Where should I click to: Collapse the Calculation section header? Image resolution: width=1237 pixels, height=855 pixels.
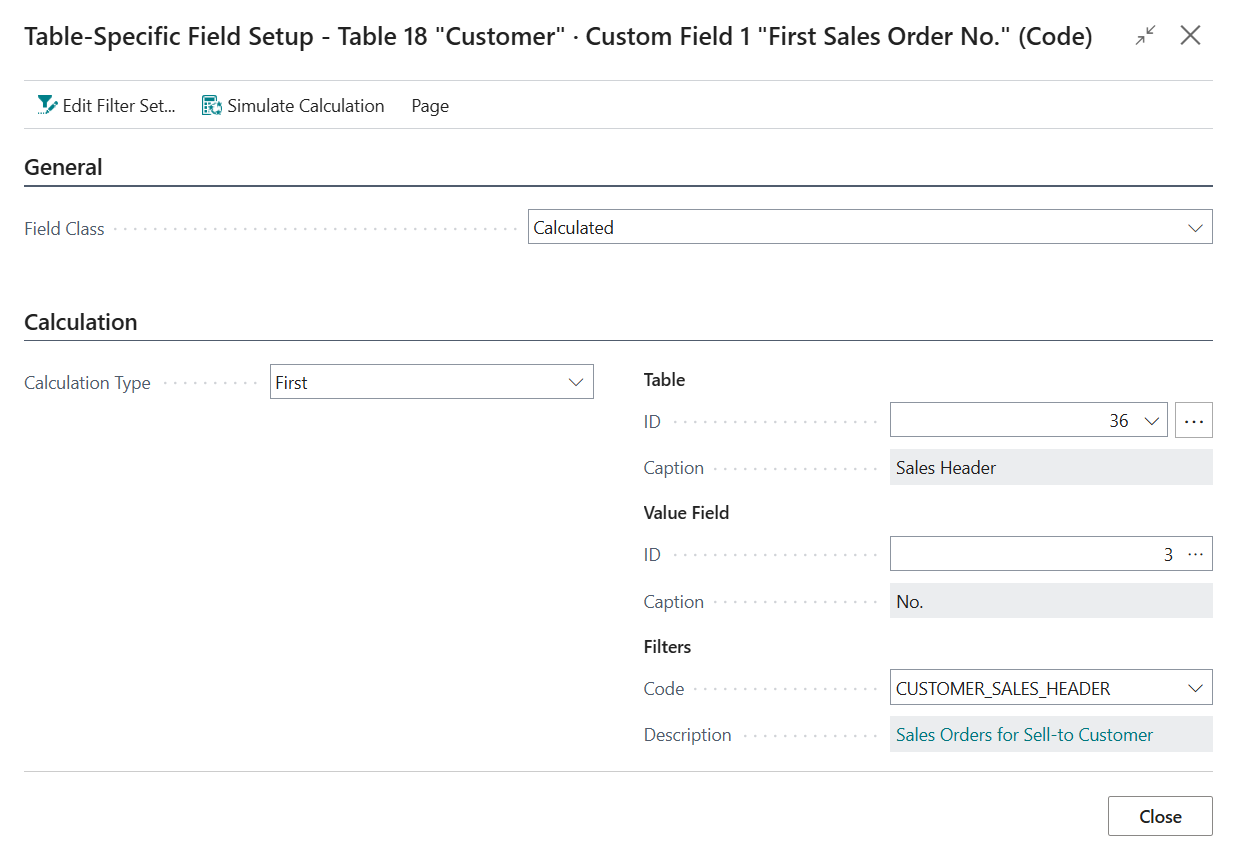81,322
